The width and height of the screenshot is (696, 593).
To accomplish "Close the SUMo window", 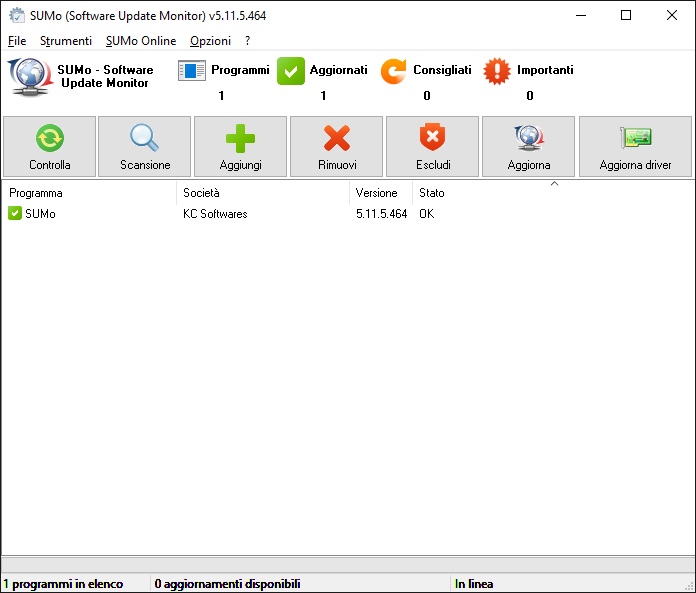I will pyautogui.click(x=672, y=15).
